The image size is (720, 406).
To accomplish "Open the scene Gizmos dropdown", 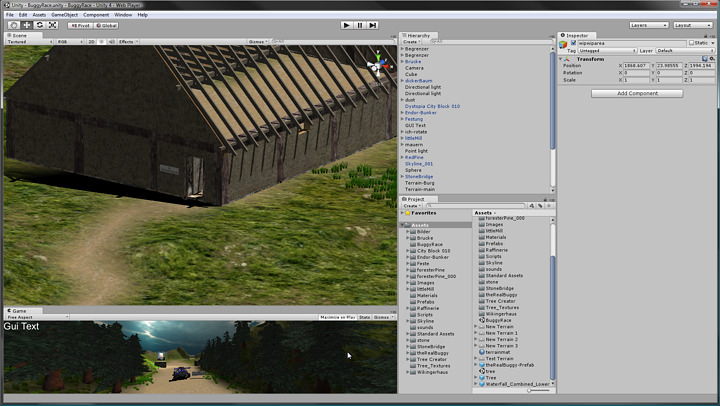I will click(x=258, y=42).
